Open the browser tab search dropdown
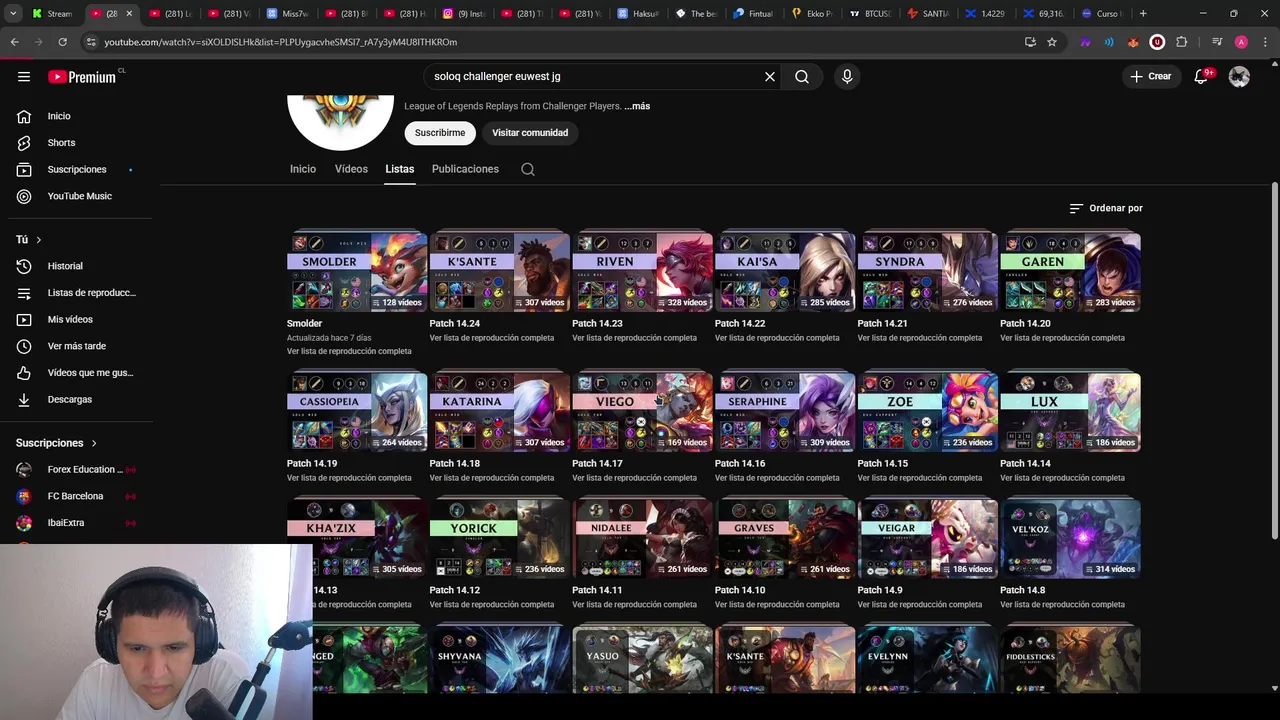 click(13, 14)
